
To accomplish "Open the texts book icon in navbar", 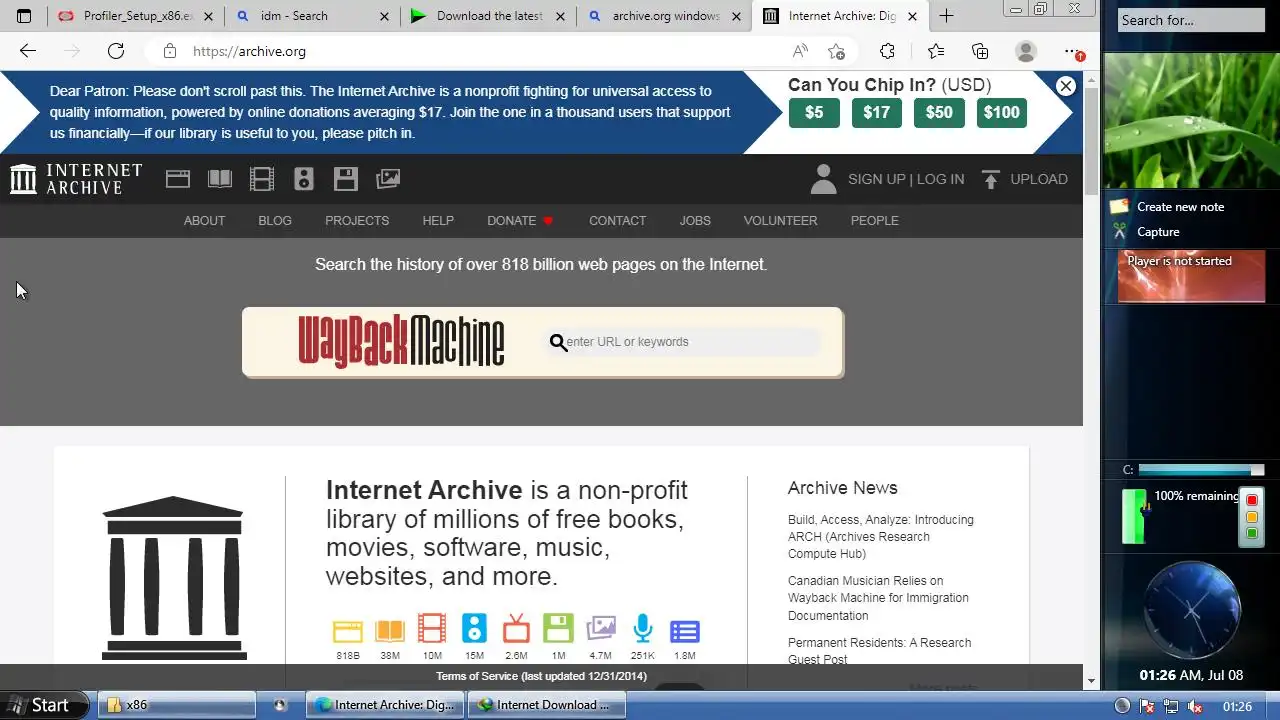I will tap(220, 179).
